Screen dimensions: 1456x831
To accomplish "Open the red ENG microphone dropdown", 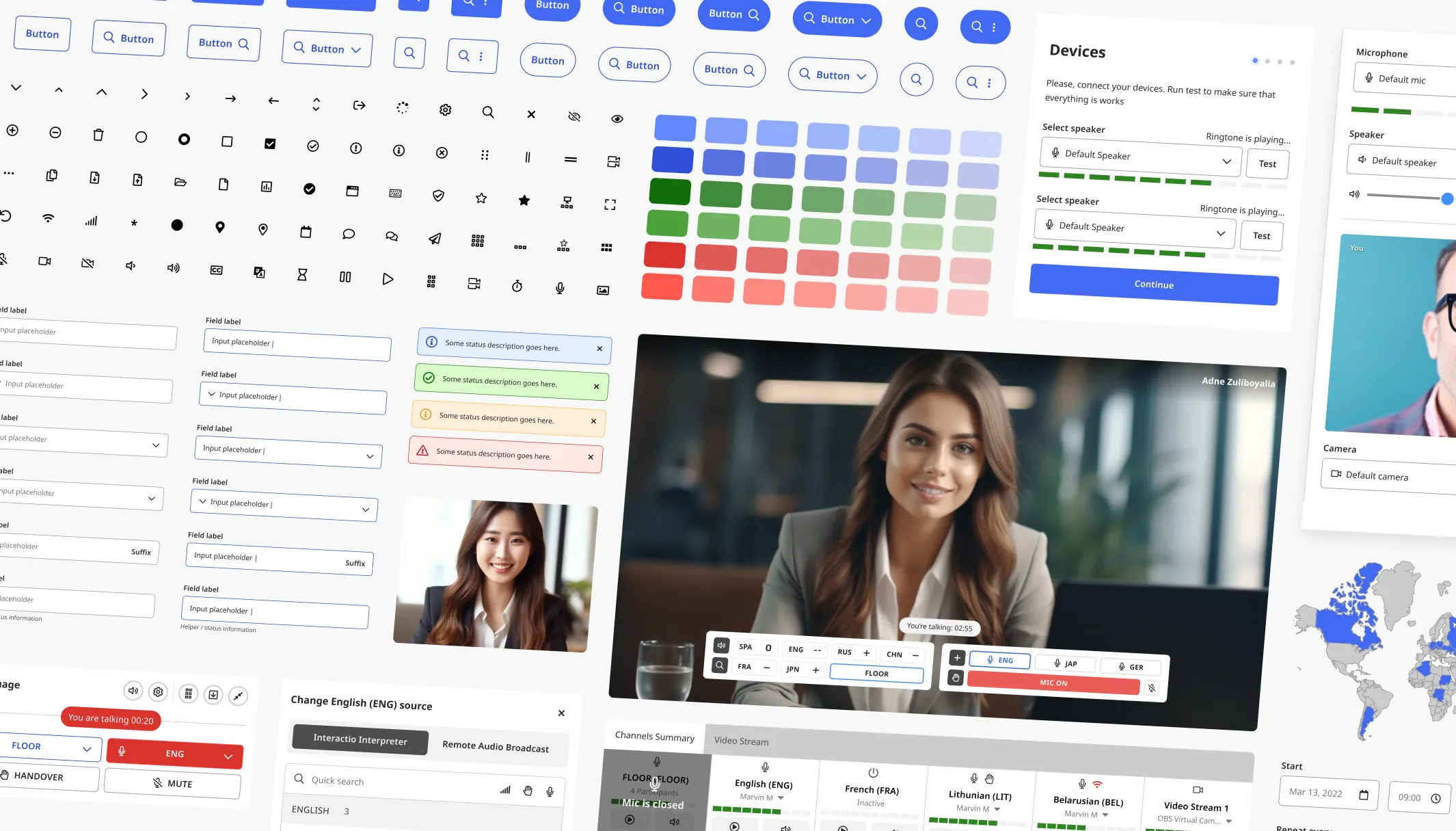I will (x=175, y=754).
